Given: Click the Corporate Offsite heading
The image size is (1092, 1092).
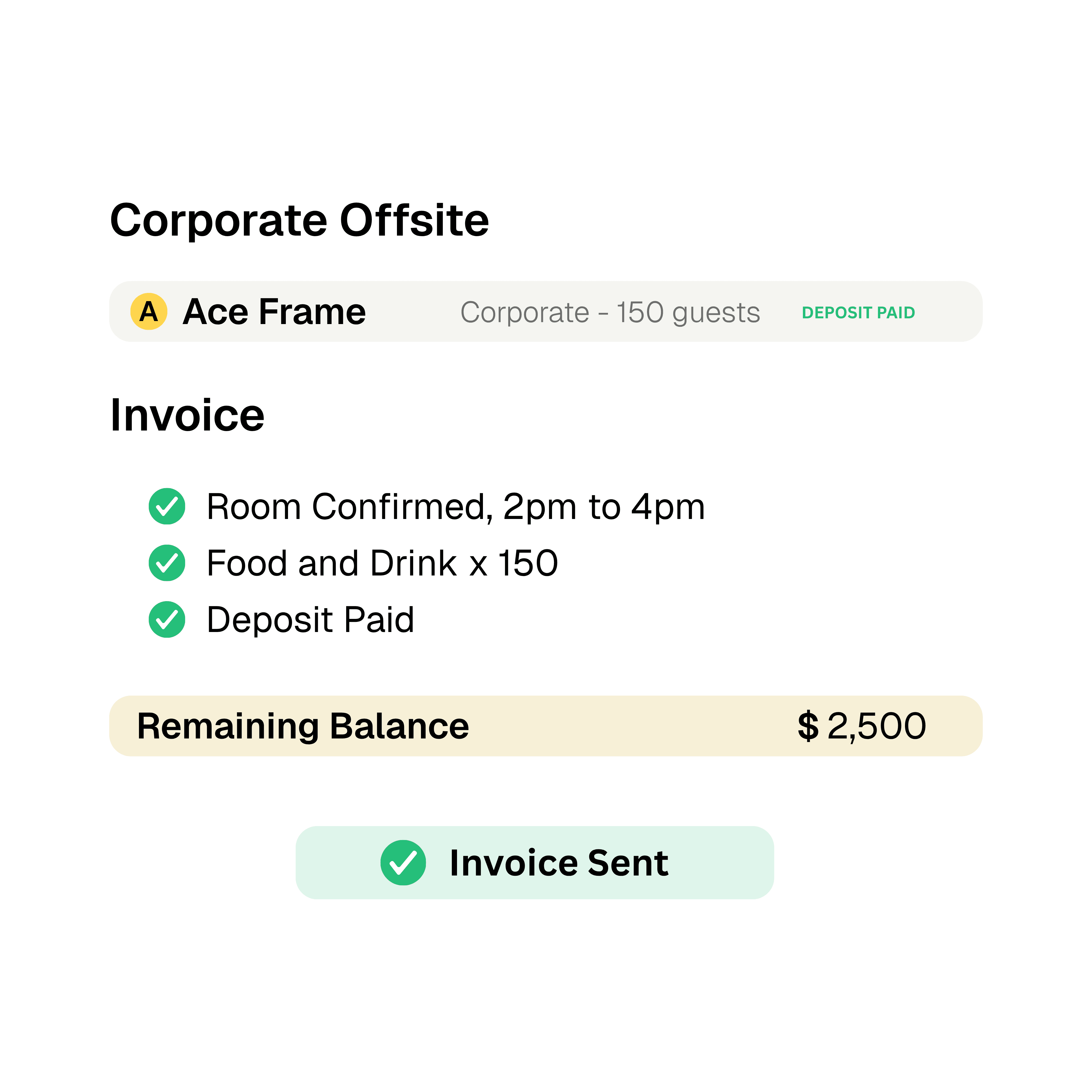Looking at the screenshot, I should (x=299, y=220).
